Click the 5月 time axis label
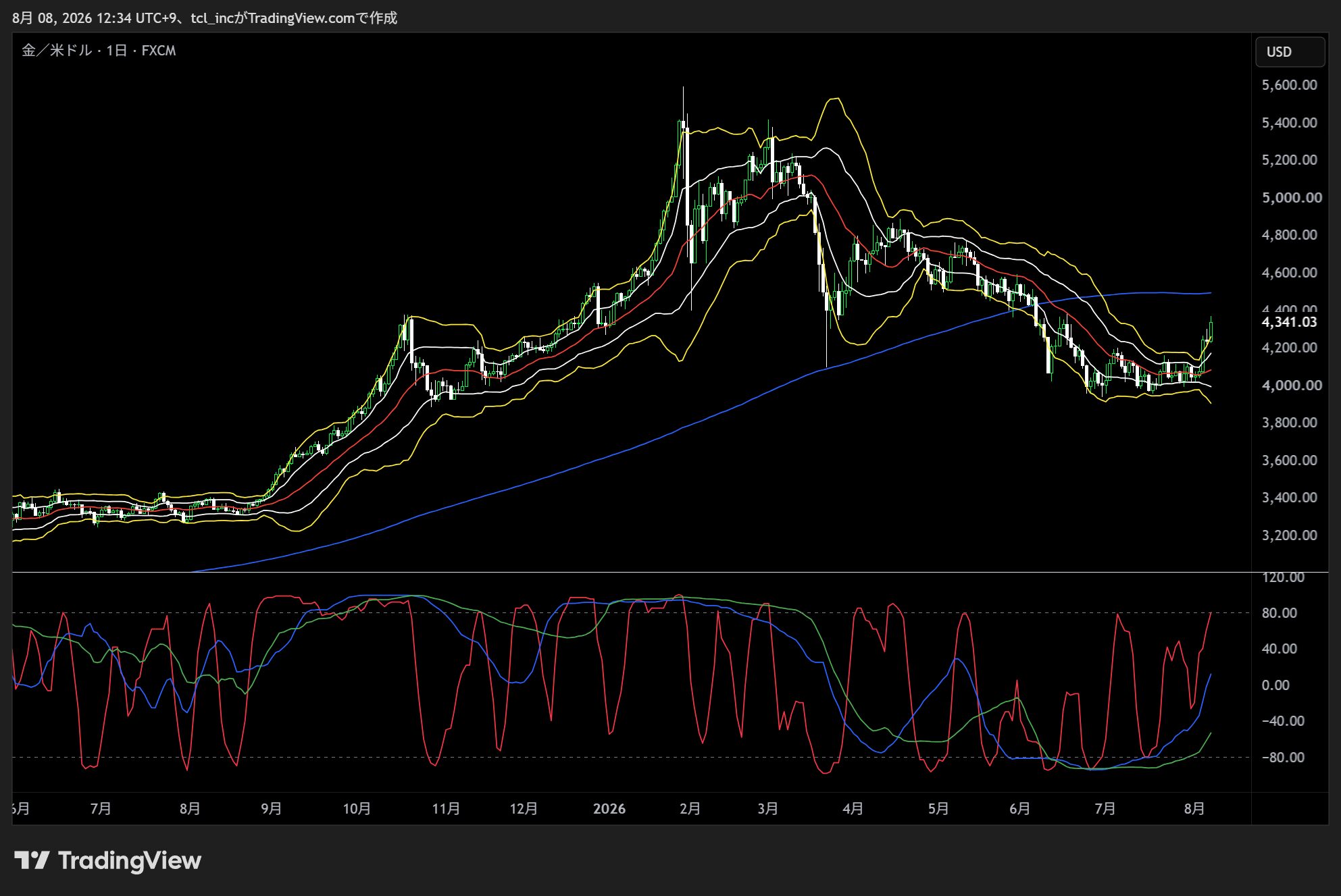1341x896 pixels. (938, 809)
